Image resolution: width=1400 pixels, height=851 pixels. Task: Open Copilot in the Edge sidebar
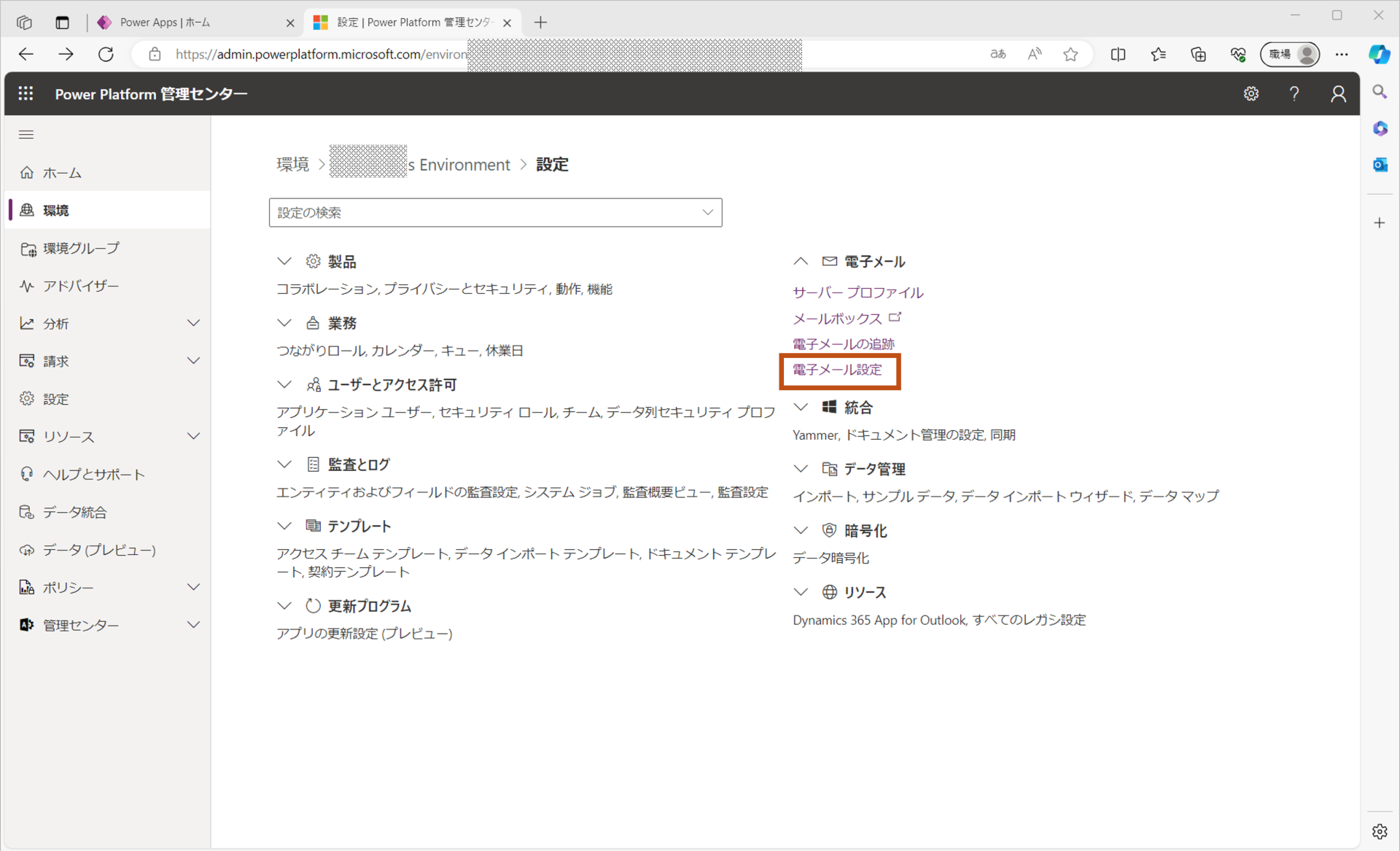[1380, 55]
